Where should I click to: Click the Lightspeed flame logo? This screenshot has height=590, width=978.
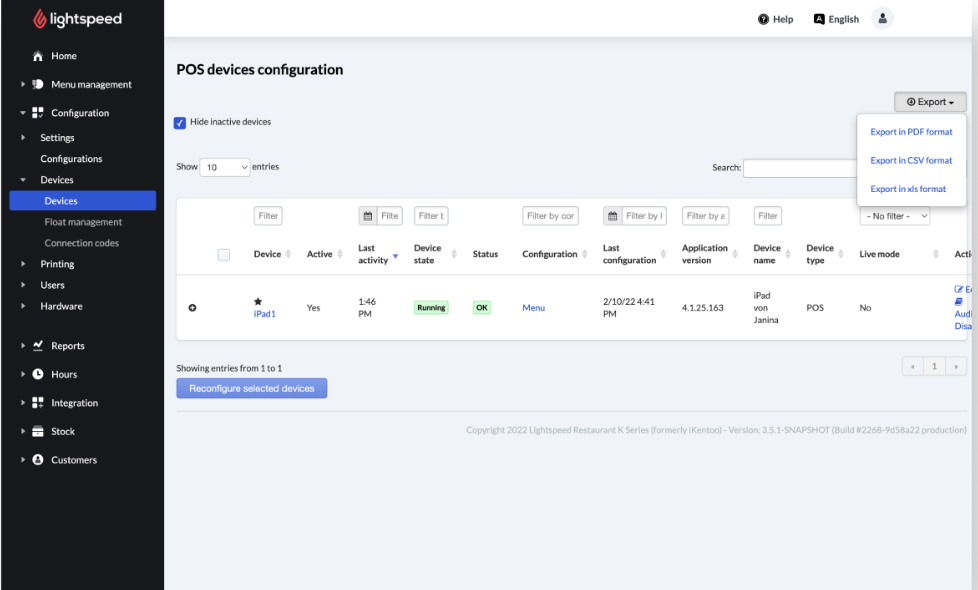[x=40, y=19]
